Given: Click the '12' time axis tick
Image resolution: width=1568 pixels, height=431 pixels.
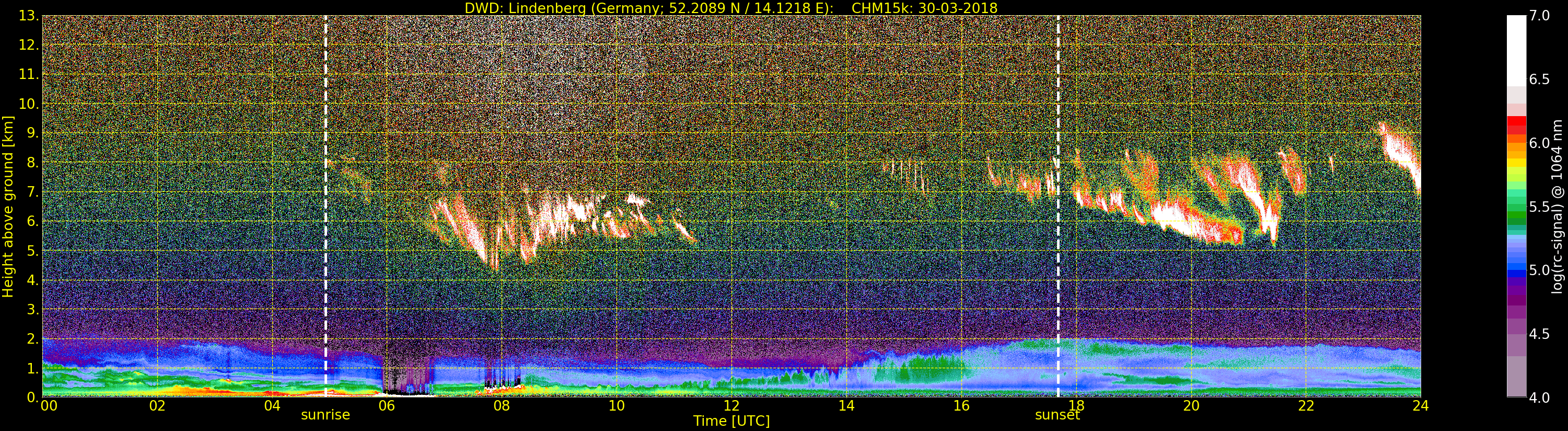Looking at the screenshot, I should pyautogui.click(x=731, y=406).
